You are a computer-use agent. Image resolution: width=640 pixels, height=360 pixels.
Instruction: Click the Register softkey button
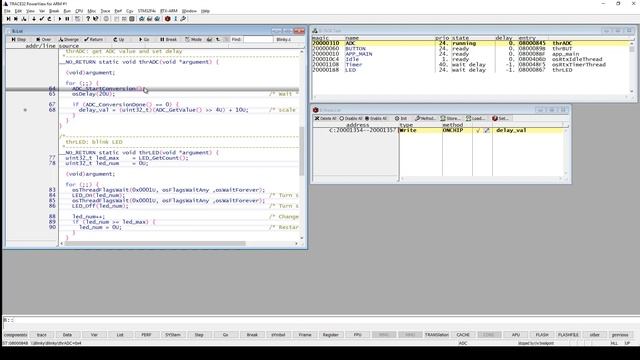tap(331, 335)
